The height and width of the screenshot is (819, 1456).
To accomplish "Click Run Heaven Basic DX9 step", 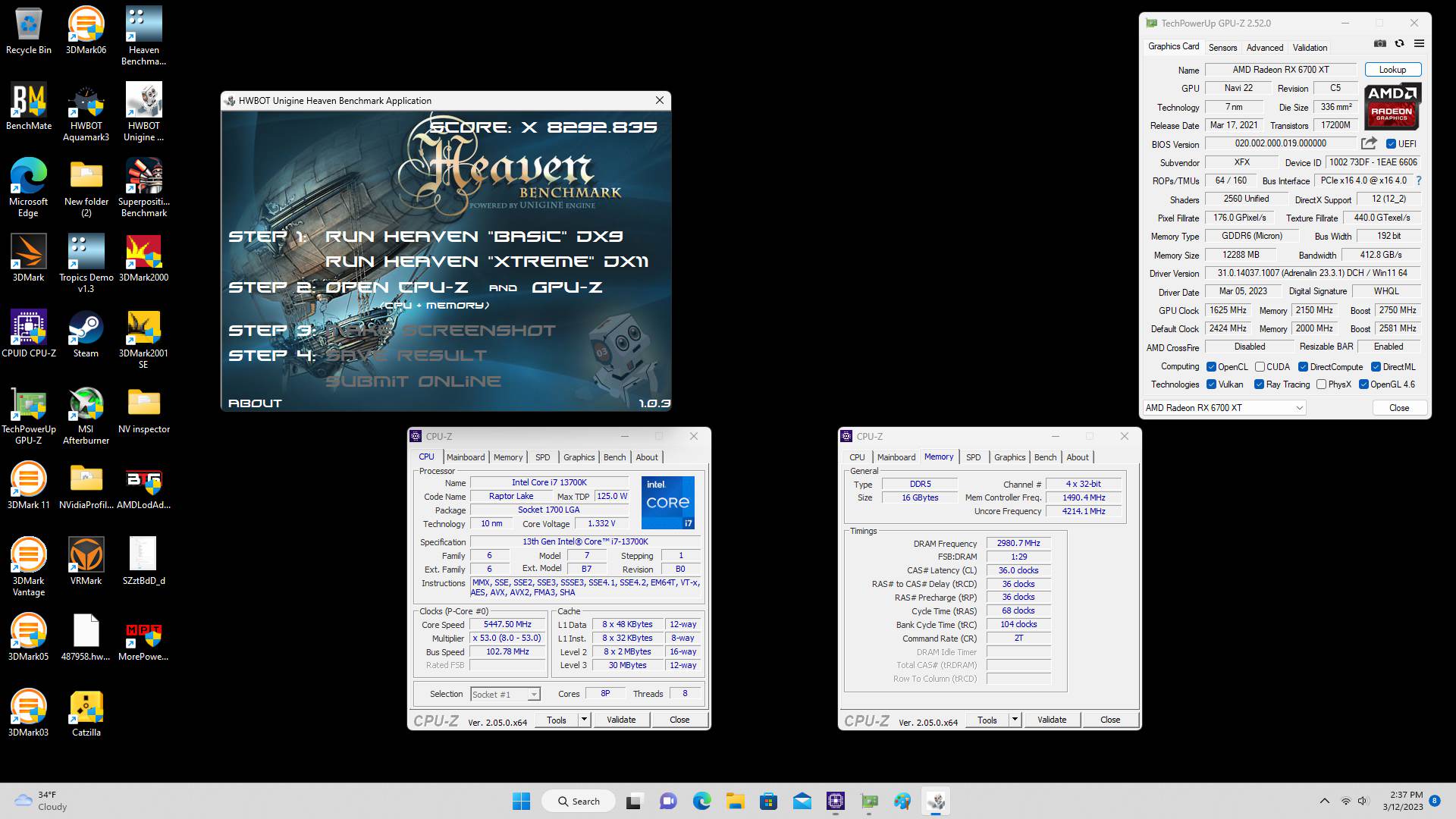I will click(474, 236).
